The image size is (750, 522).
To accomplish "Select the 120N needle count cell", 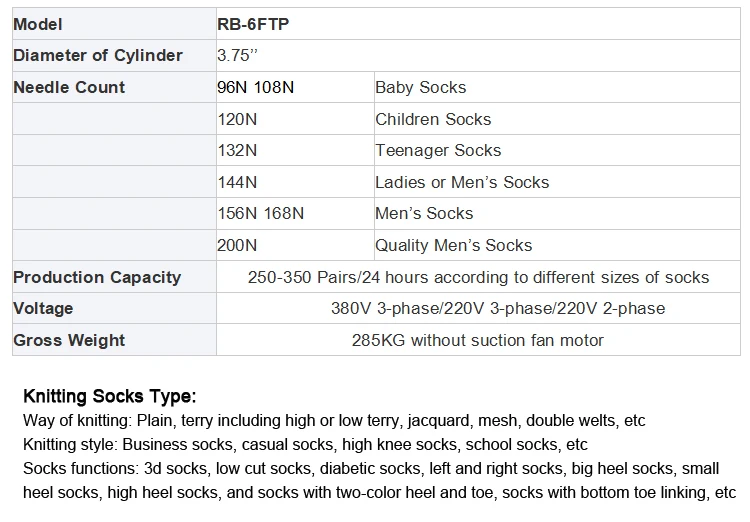I will pyautogui.click(x=237, y=120).
